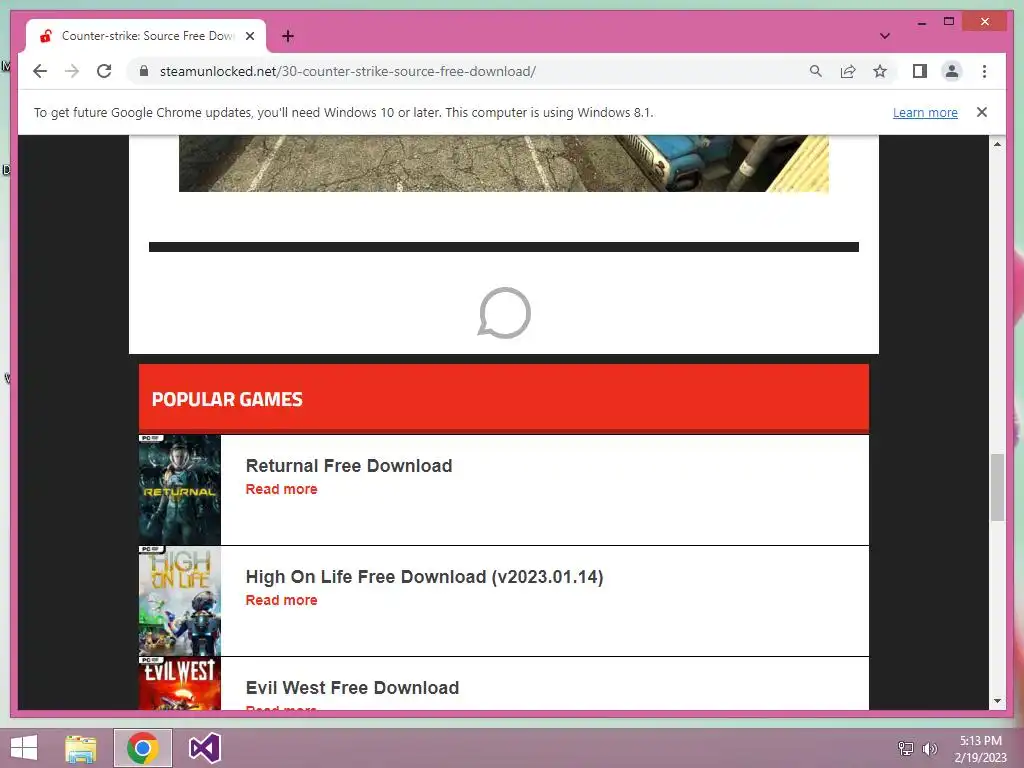This screenshot has width=1024, height=768.
Task: Open the Windows Start button
Action: [x=24, y=748]
